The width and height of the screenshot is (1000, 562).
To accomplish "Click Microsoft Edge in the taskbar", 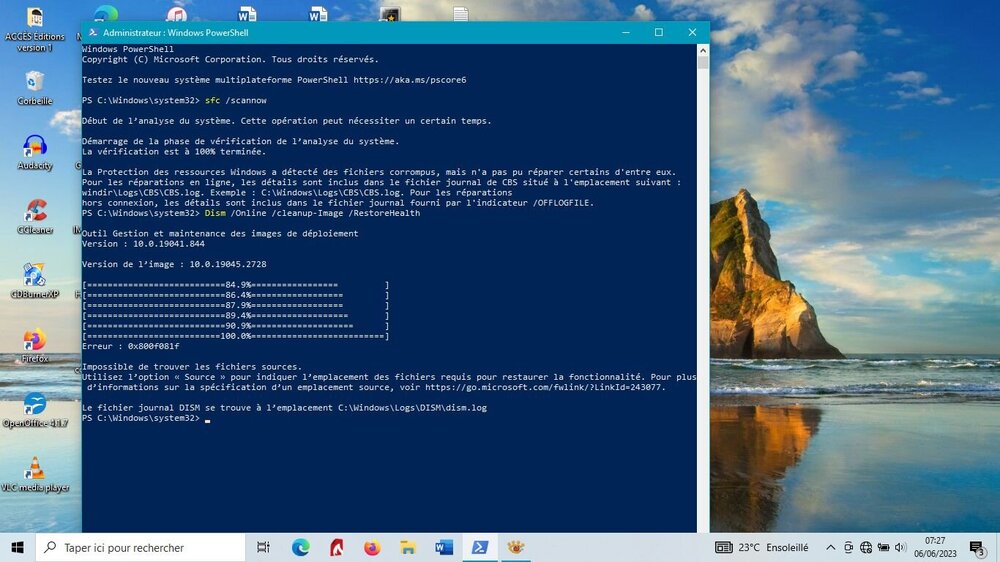I will 300,548.
